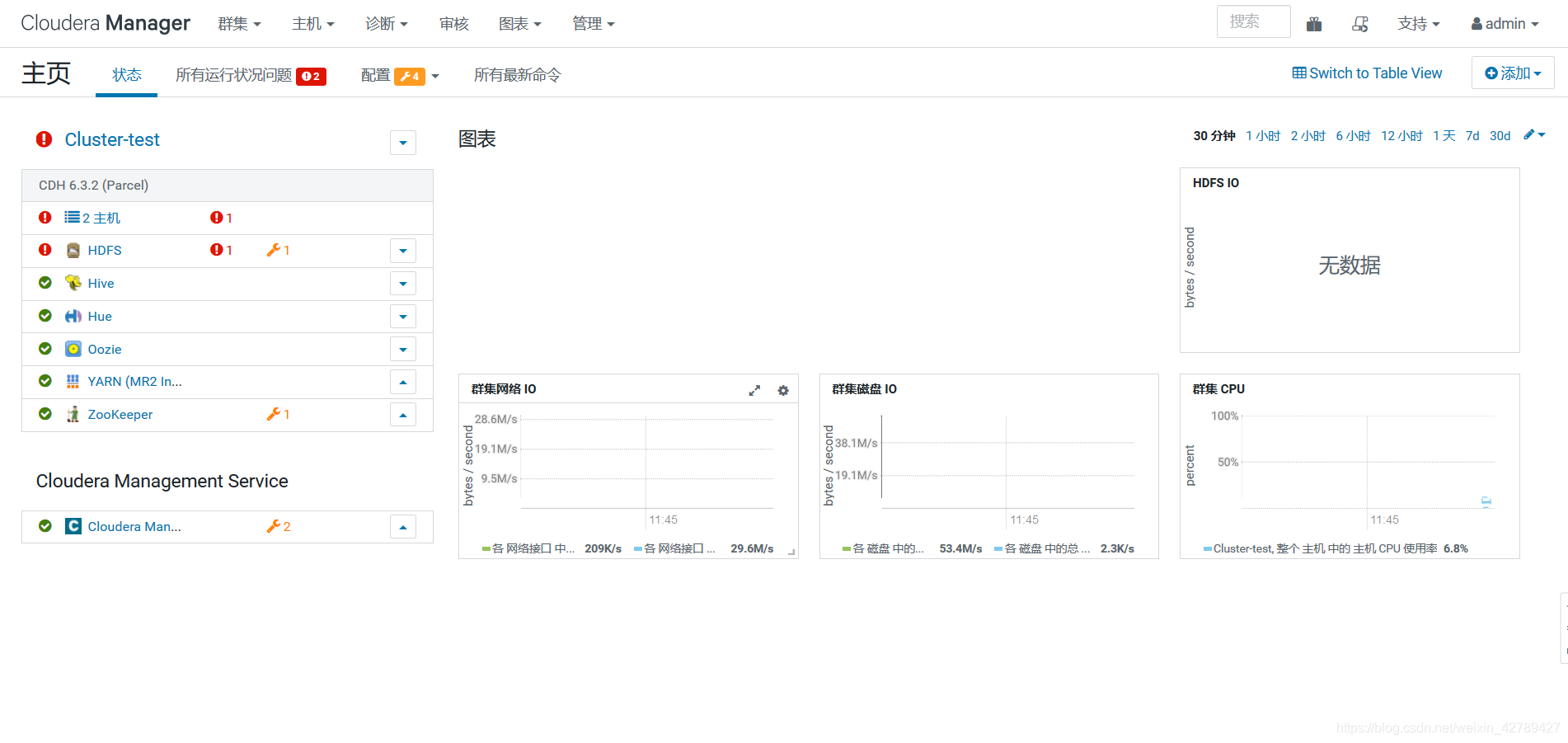Viewport: 1568px width, 743px height.
Task: Click ZooKeeper configuration wrench warning
Action: coord(279,414)
